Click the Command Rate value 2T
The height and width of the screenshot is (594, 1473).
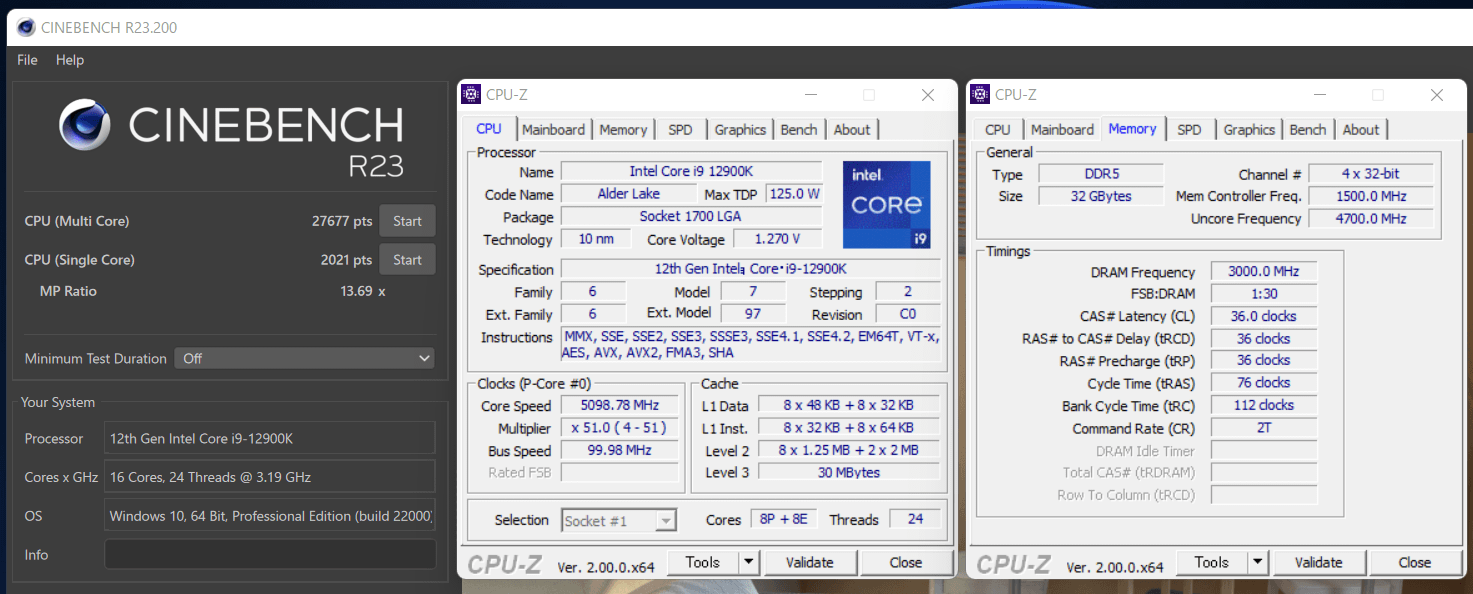coord(1264,427)
